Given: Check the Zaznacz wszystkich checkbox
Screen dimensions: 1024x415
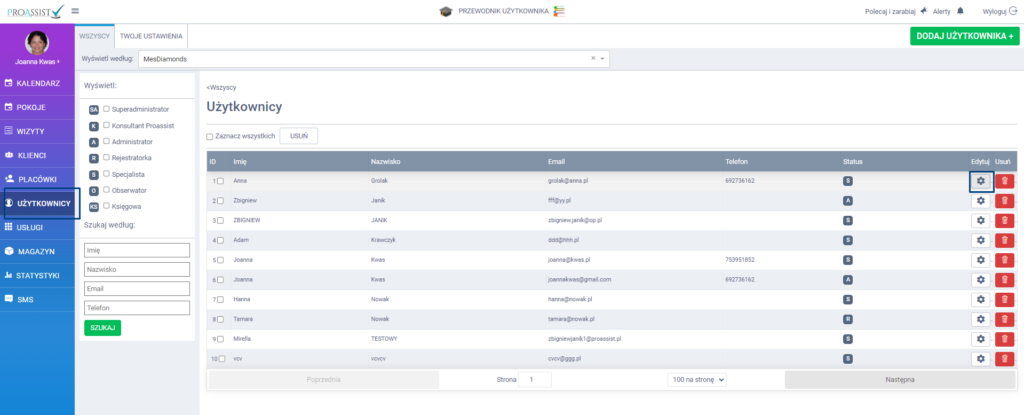Looking at the screenshot, I should click(x=210, y=136).
